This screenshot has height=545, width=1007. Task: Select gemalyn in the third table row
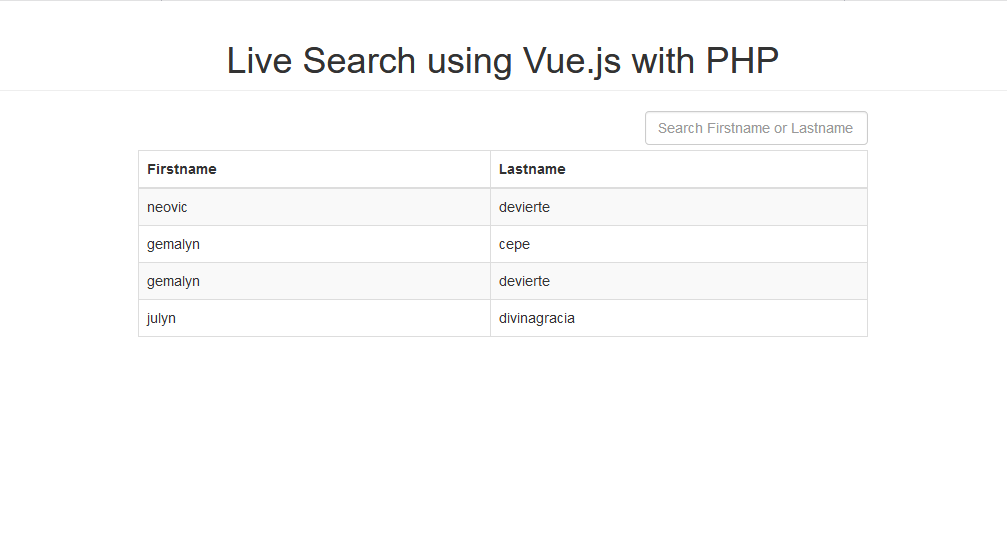coord(173,281)
